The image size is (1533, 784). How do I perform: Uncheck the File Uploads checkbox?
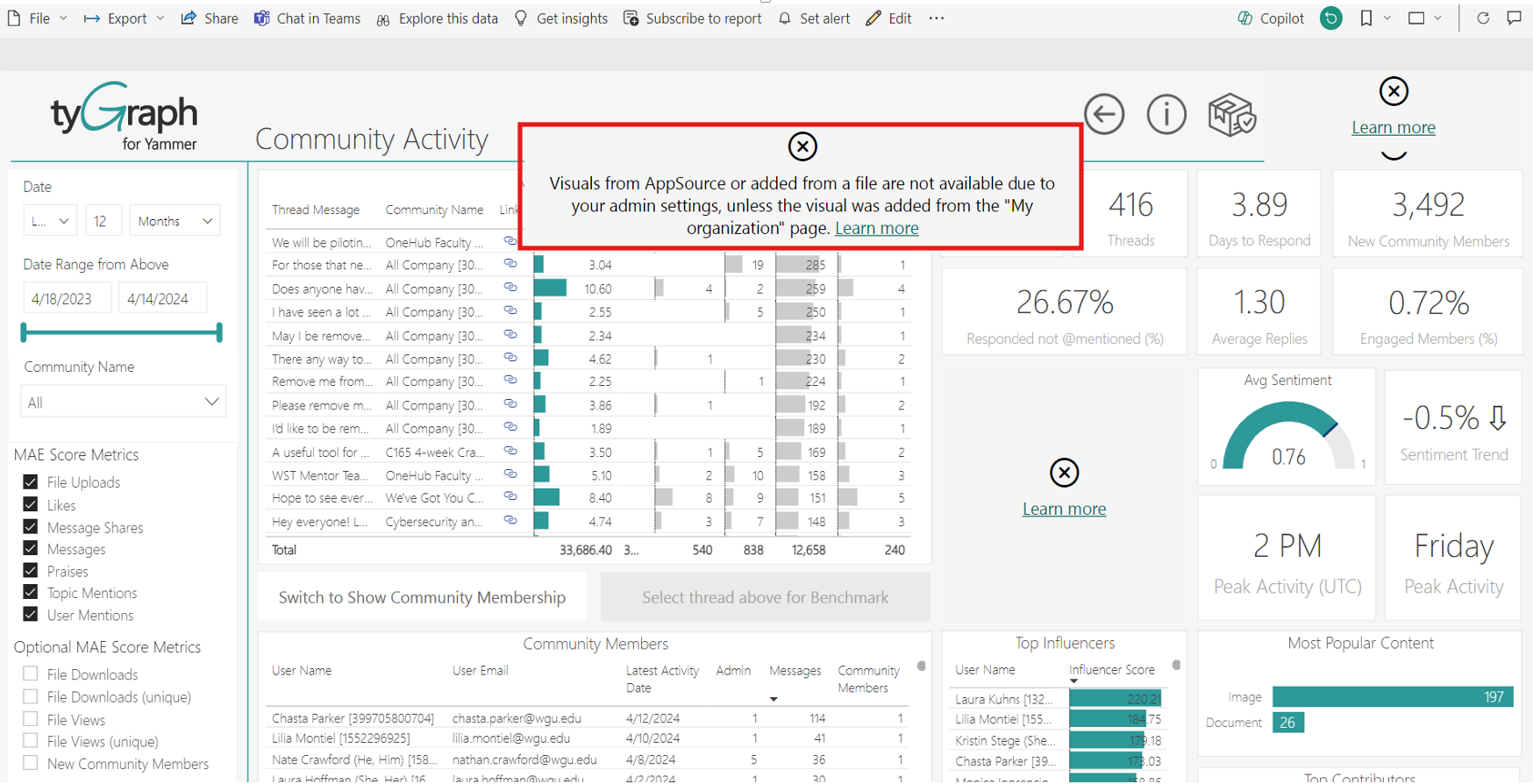point(31,481)
